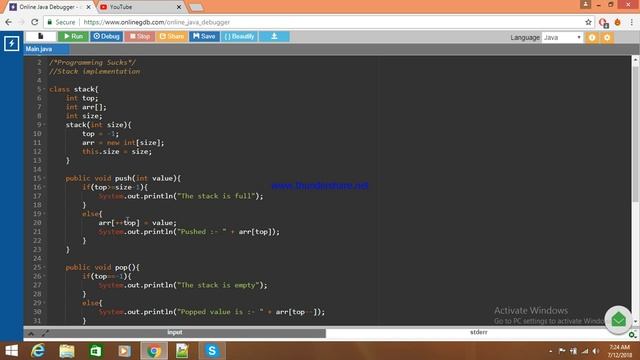640x360 pixels.
Task: Open the Windows Start menu
Action: tap(11, 351)
